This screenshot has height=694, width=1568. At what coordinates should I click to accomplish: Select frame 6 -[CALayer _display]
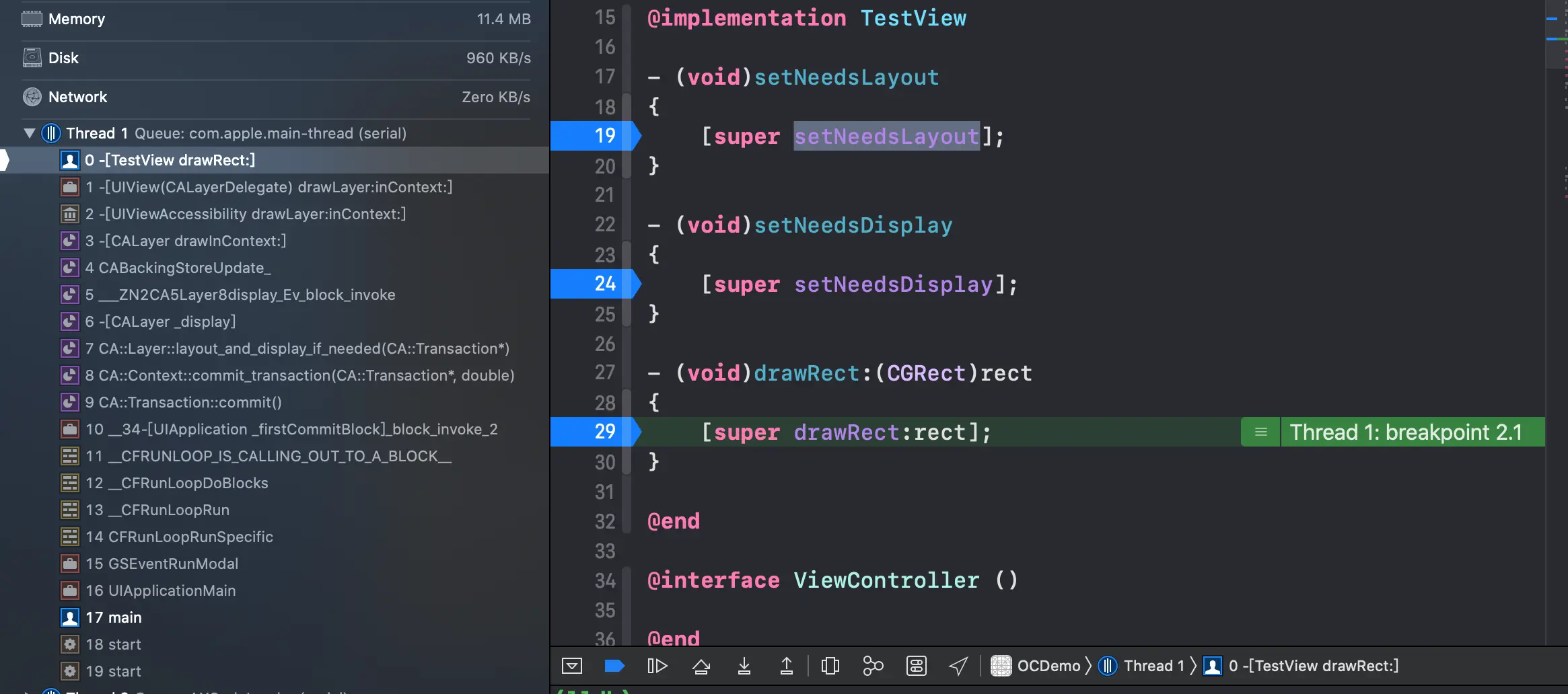(275, 321)
